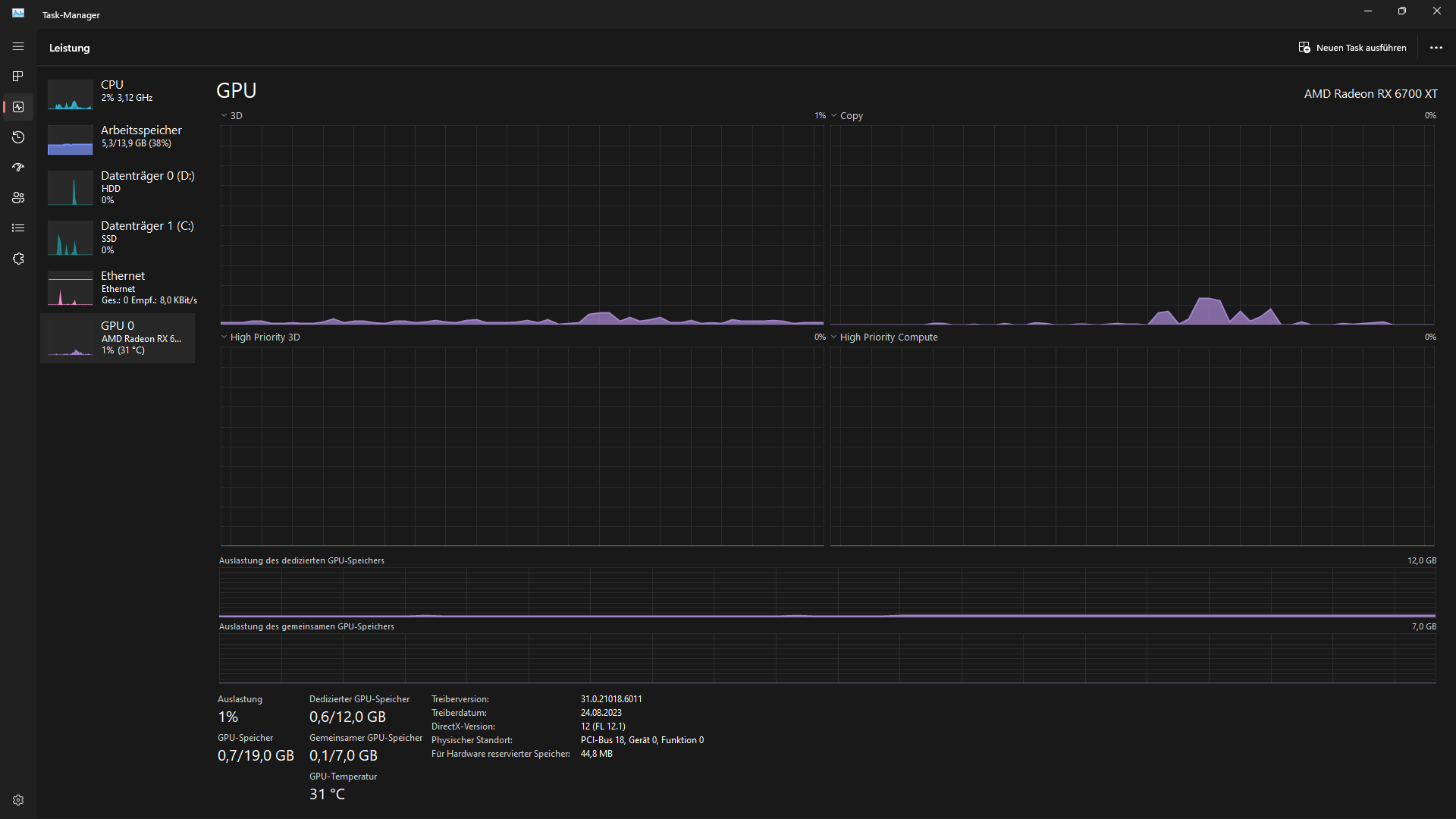Open the Details page icon
1456x819 pixels.
point(18,228)
